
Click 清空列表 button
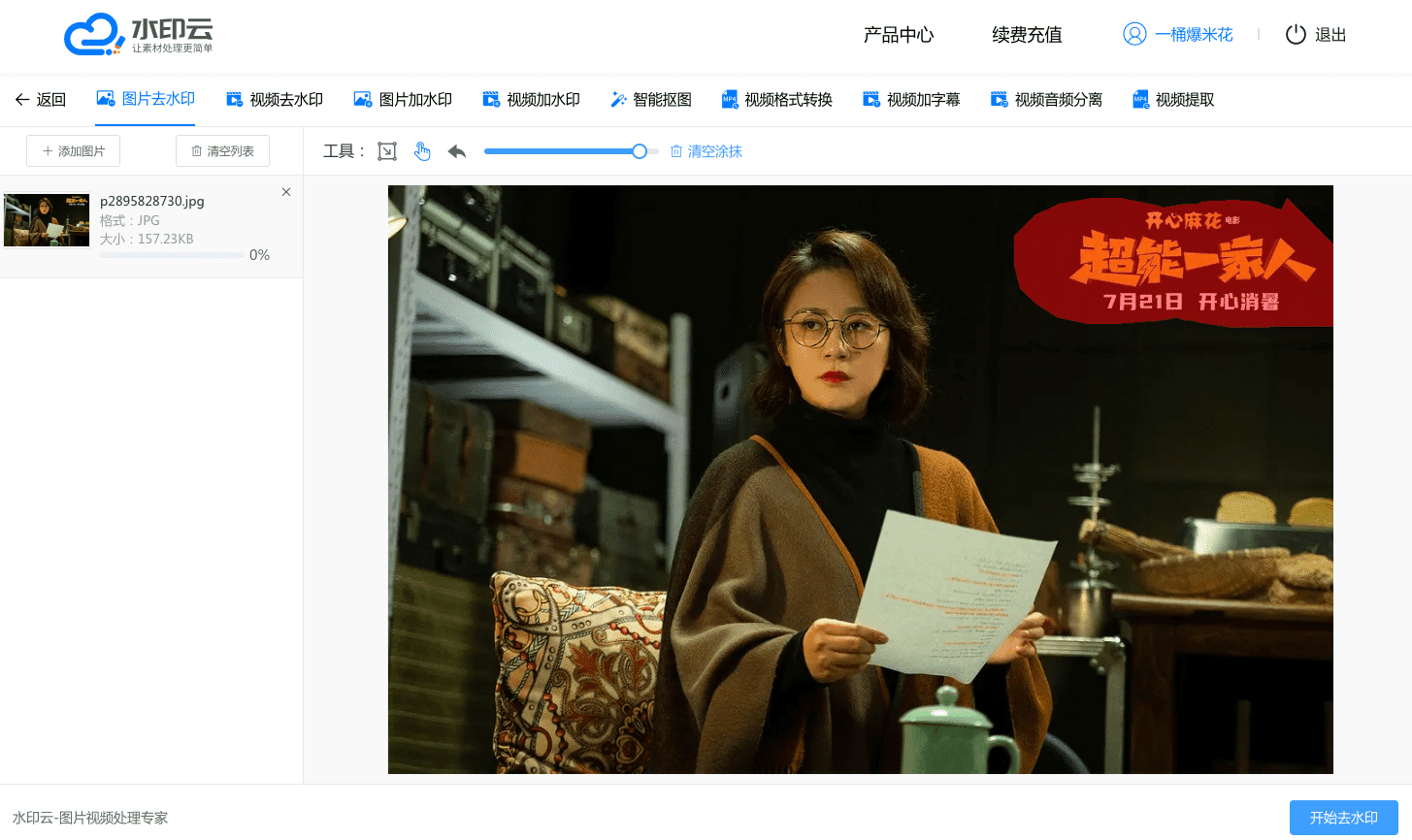pyautogui.click(x=223, y=151)
